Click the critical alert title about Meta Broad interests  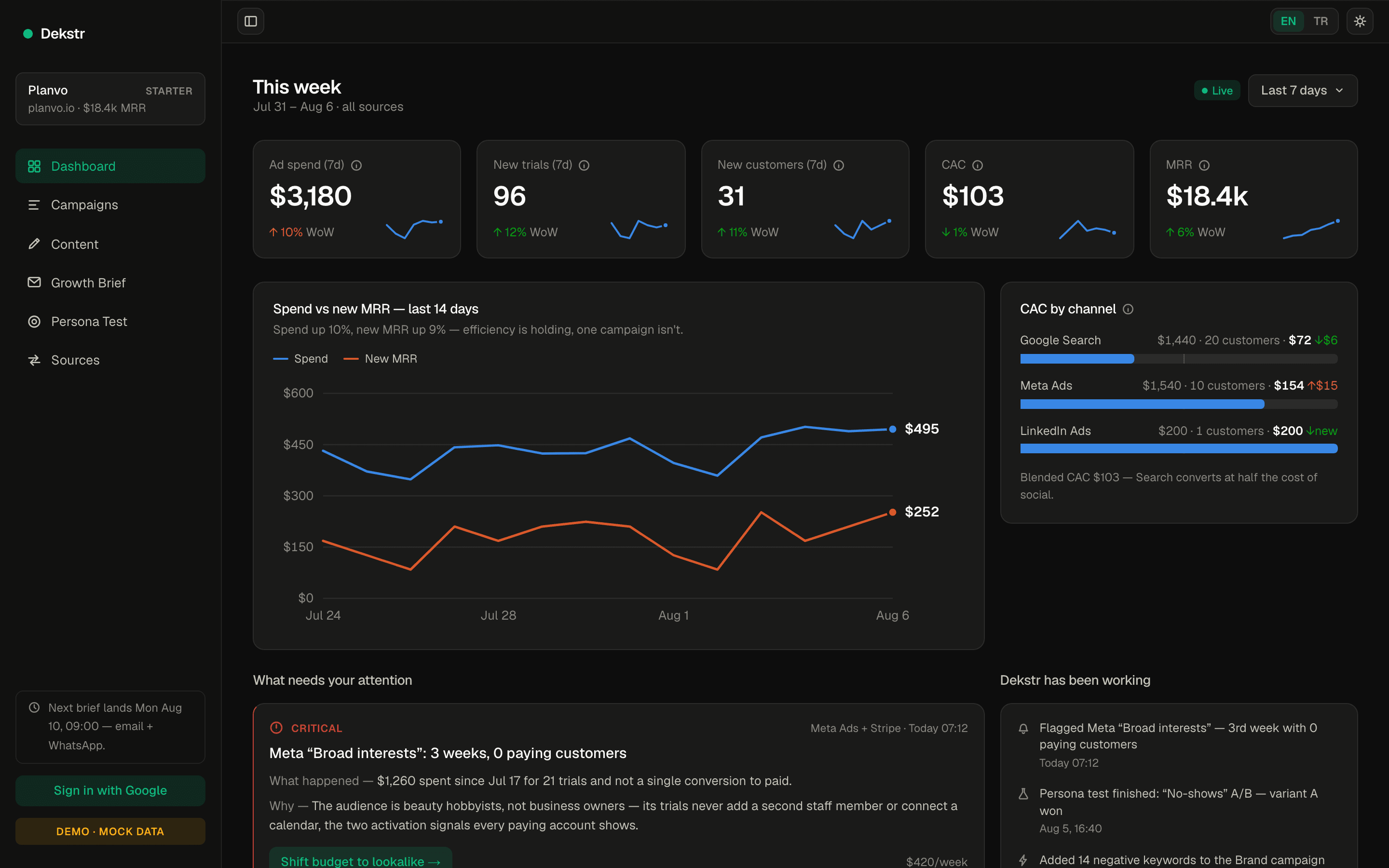[448, 753]
